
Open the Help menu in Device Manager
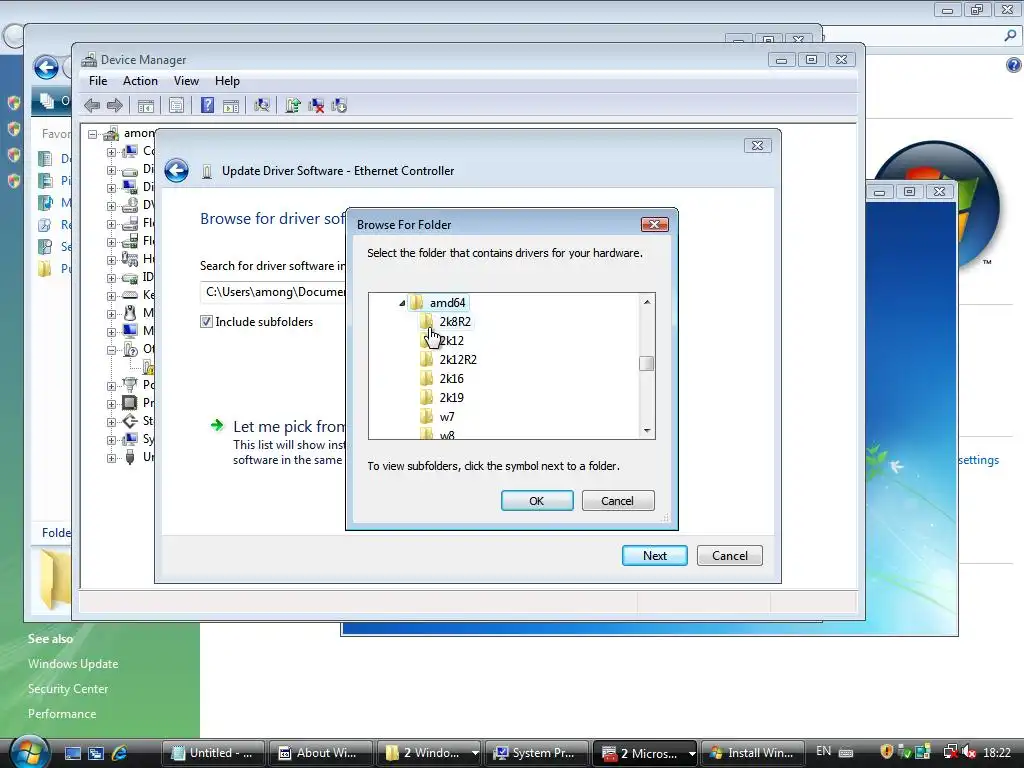click(x=227, y=81)
